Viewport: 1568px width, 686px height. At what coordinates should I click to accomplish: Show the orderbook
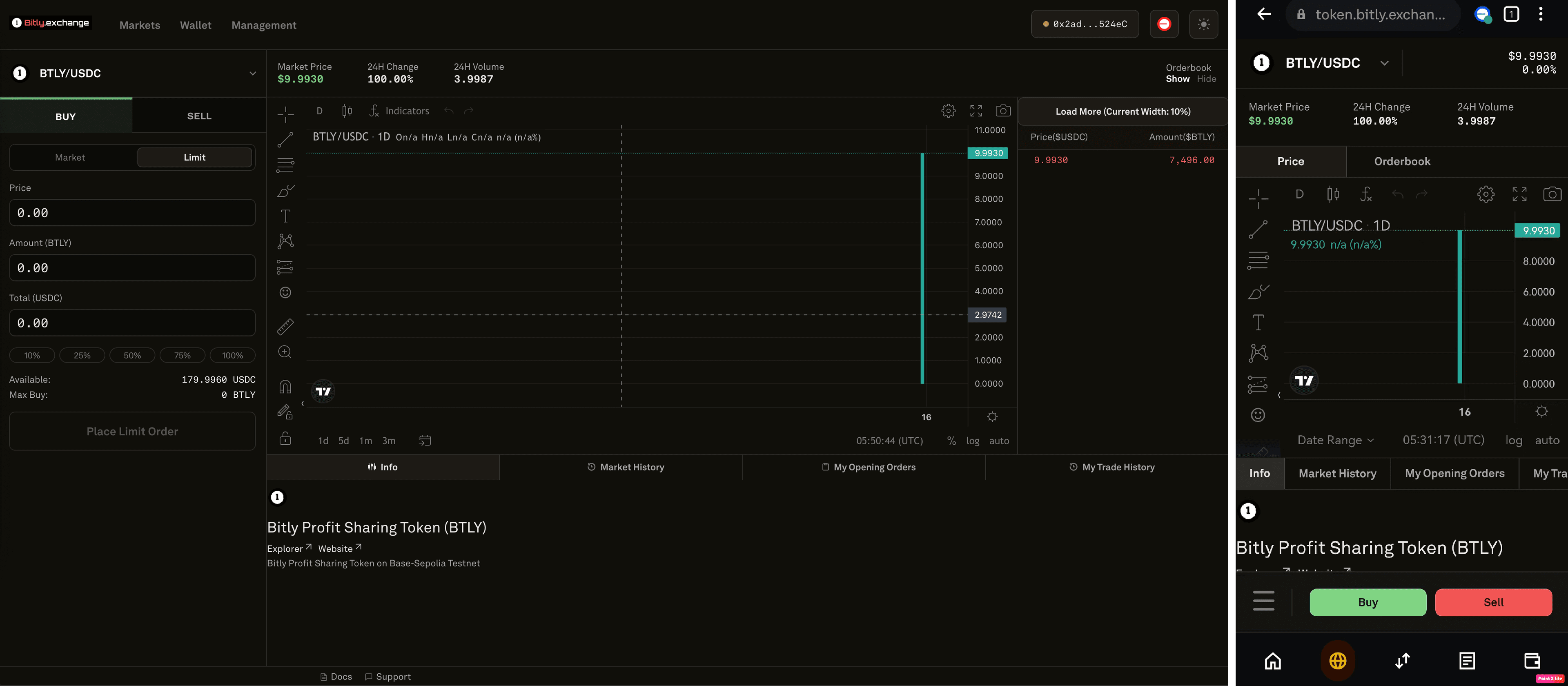tap(1177, 79)
